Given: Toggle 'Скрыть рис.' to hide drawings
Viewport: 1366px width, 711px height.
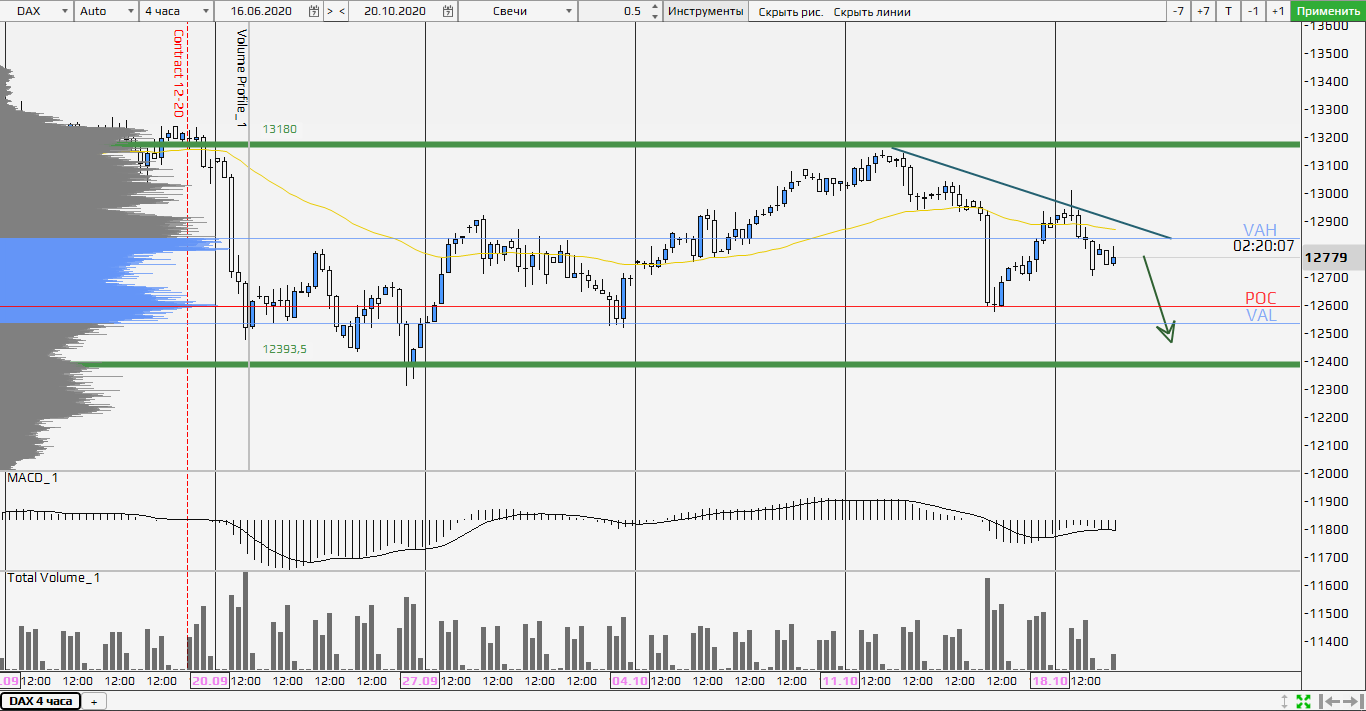Looking at the screenshot, I should click(x=789, y=11).
